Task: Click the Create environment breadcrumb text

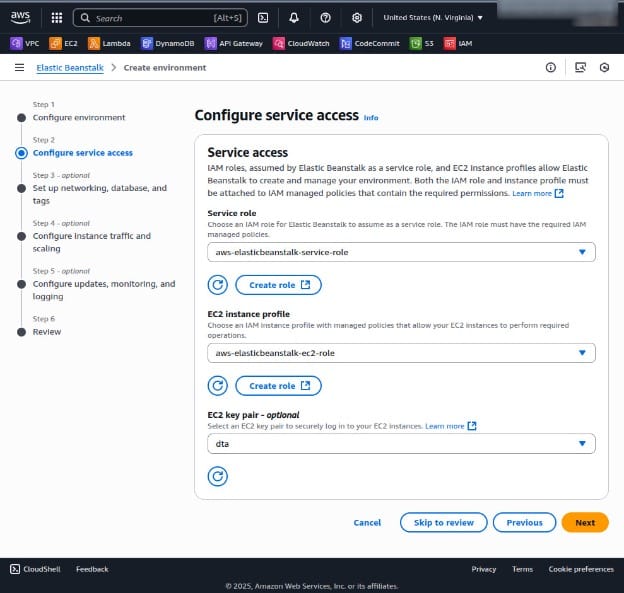Action: coord(165,68)
